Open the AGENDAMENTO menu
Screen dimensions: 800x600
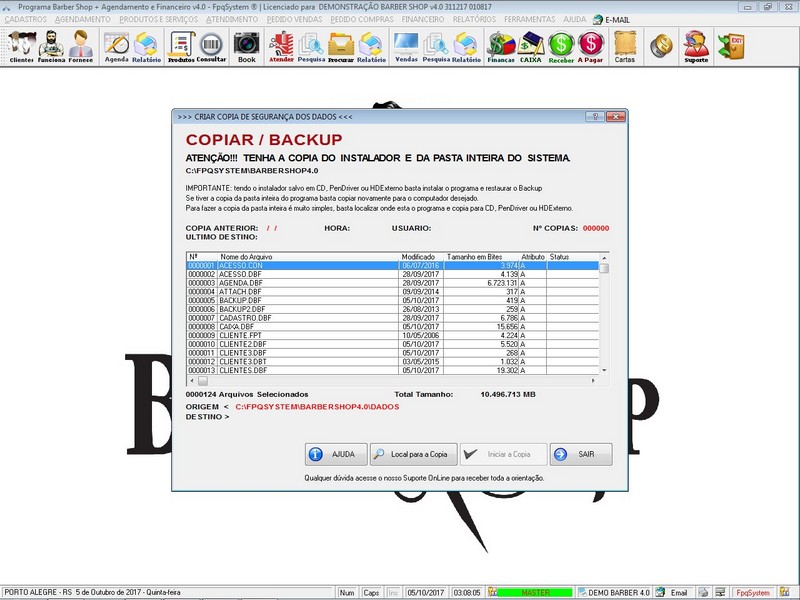pyautogui.click(x=83, y=19)
